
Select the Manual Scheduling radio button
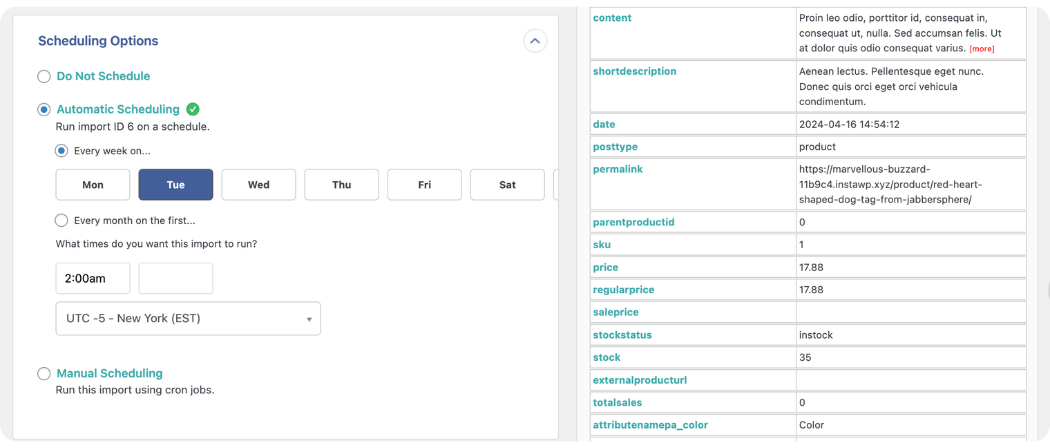click(x=43, y=374)
